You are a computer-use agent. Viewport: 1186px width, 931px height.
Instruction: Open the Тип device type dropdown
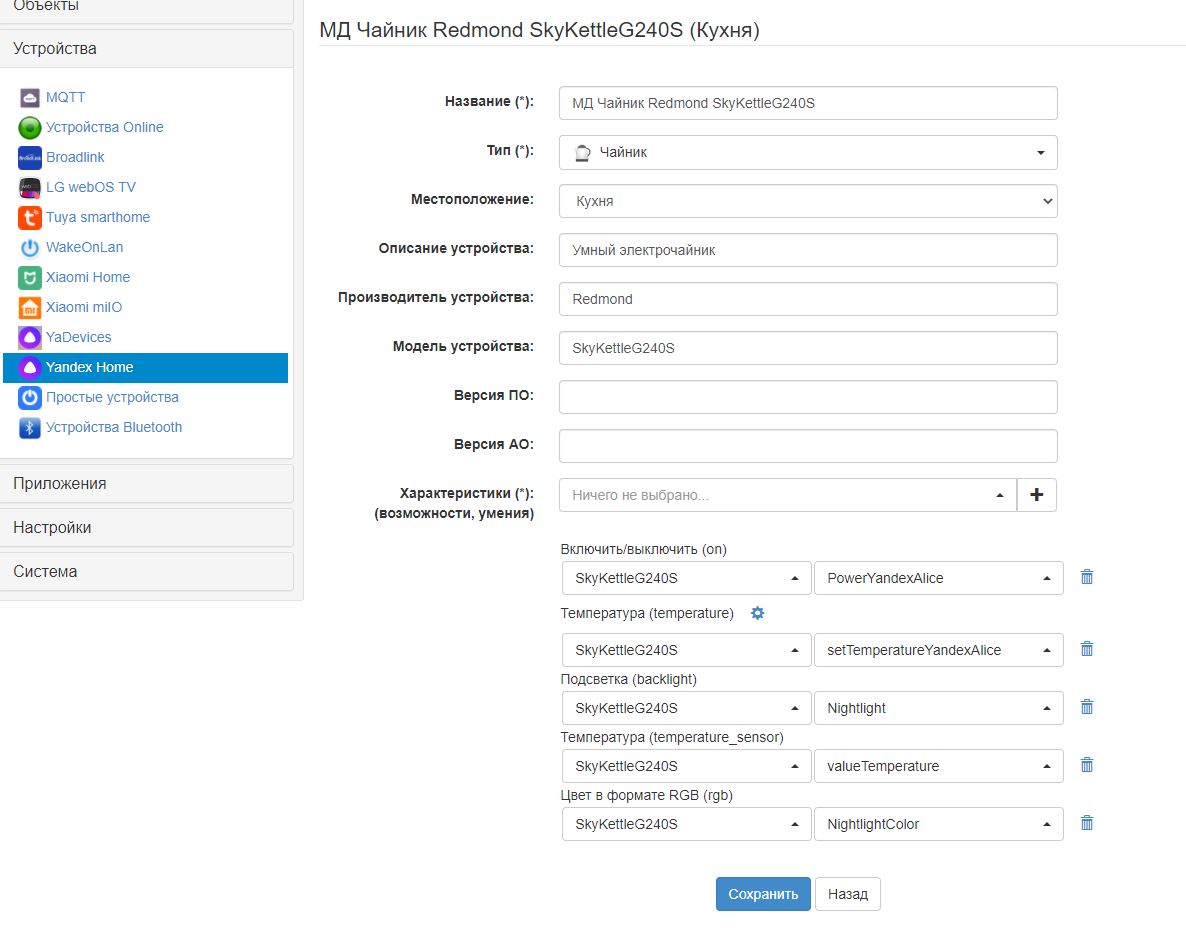[x=807, y=153]
